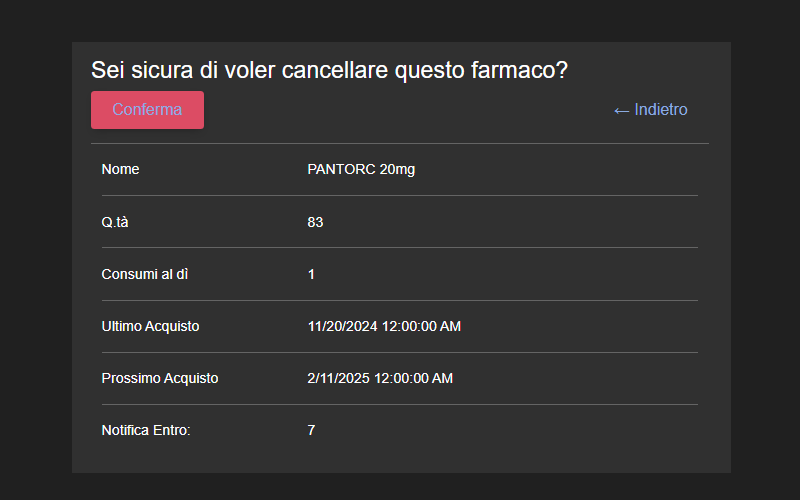Click the 11/20/2024 last purchase date
Viewport: 800px width, 500px height.
click(x=342, y=327)
